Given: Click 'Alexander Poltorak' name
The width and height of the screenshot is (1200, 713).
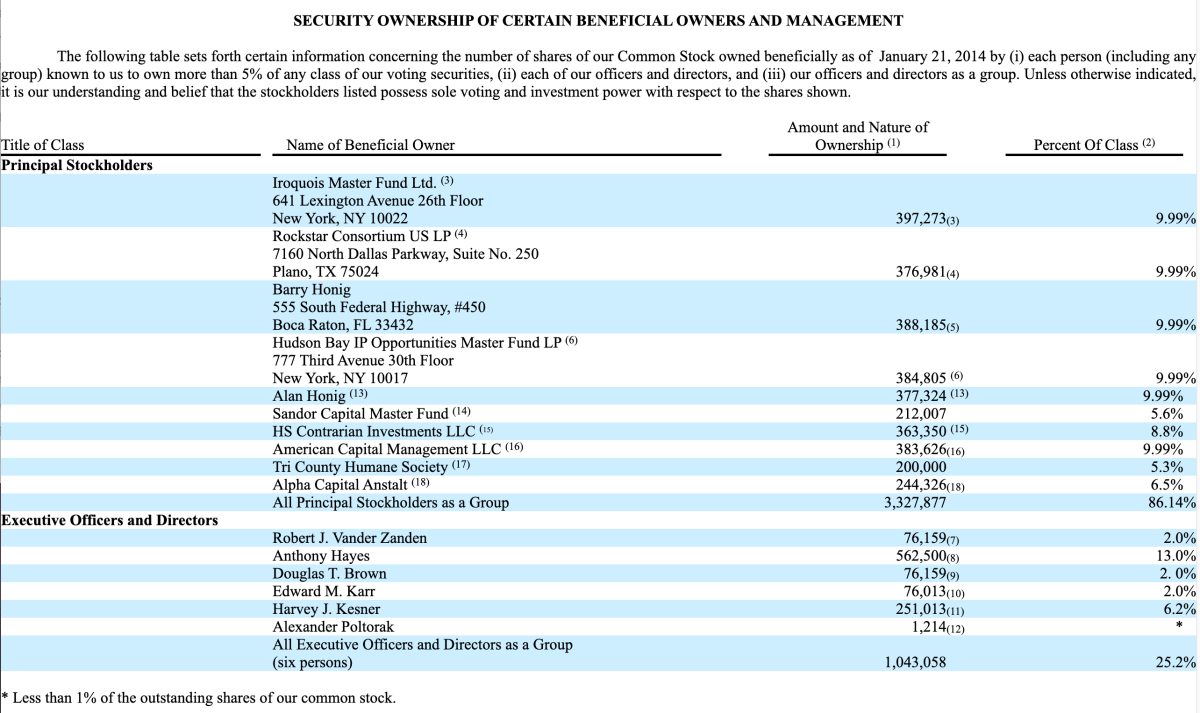Looking at the screenshot, I should [x=335, y=627].
